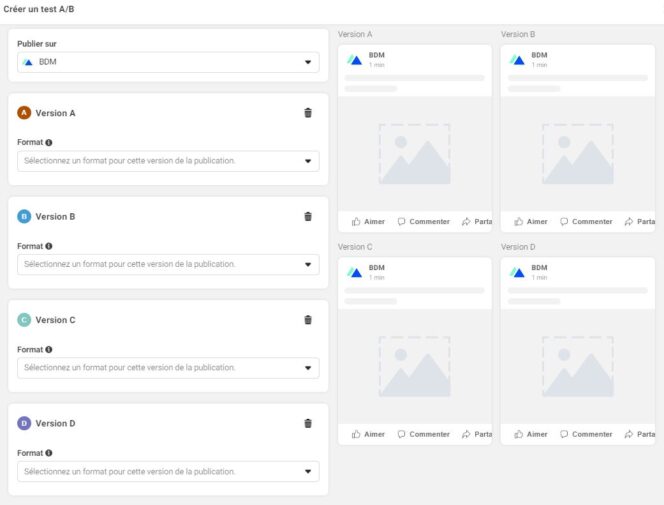Open the Format info icon for Version C
The height and width of the screenshot is (505, 664).
pyautogui.click(x=49, y=350)
